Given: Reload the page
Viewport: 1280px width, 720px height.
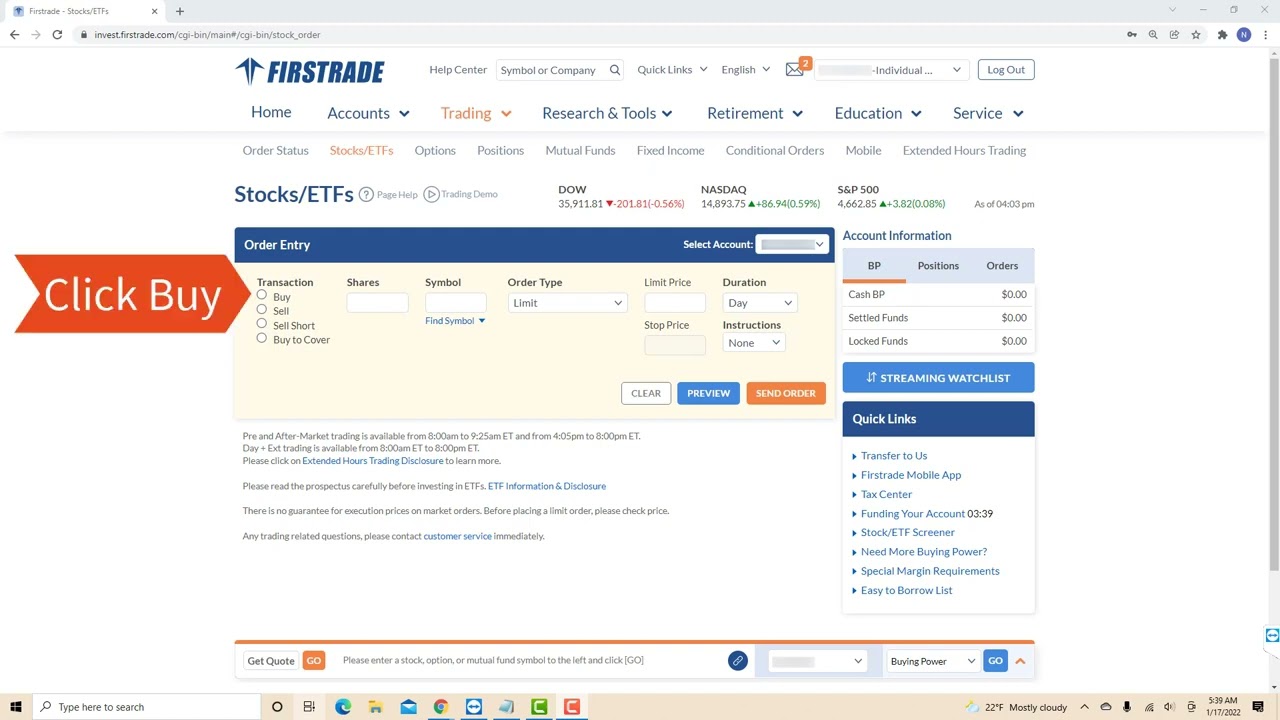Looking at the screenshot, I should 57,34.
